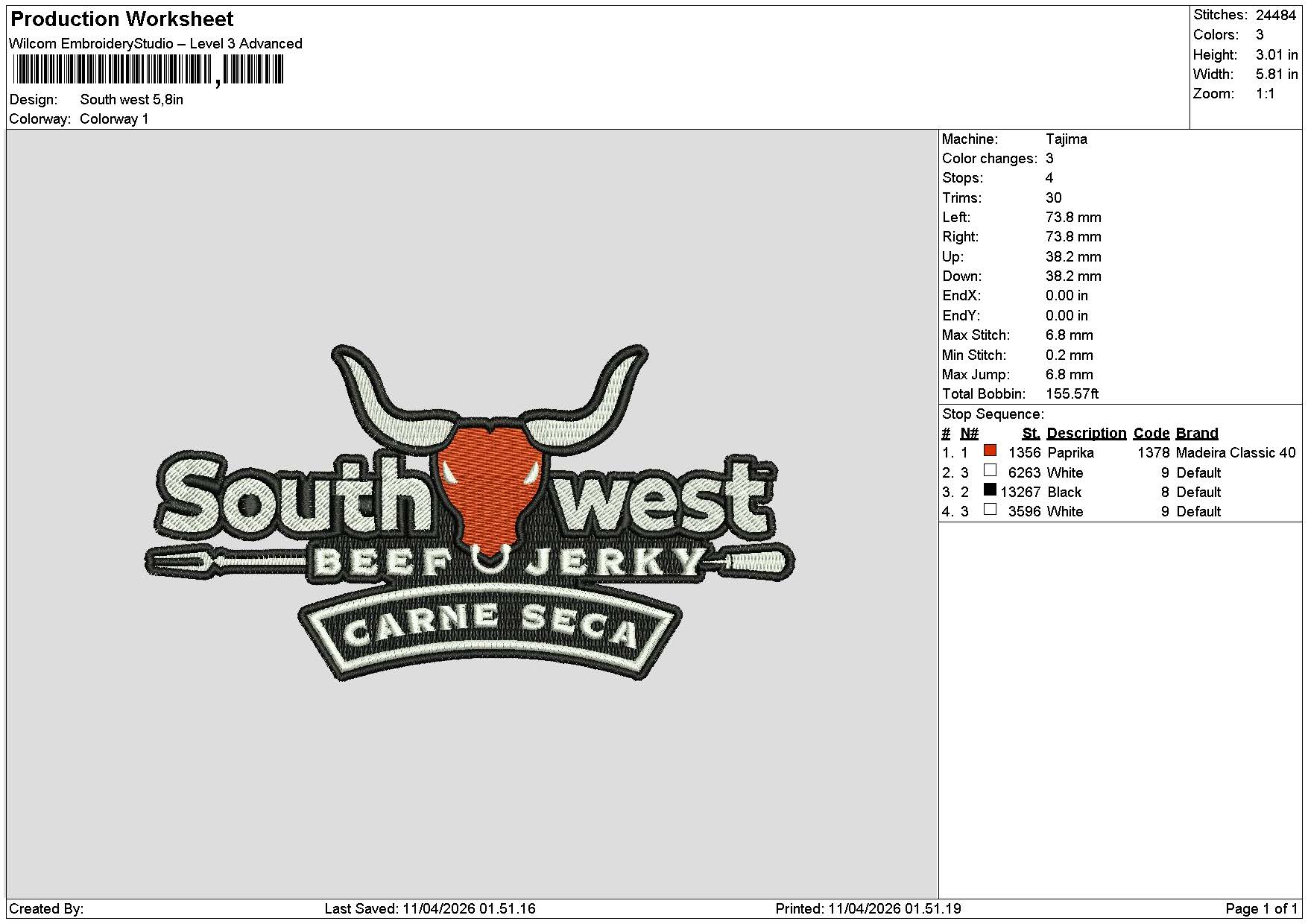The width and height of the screenshot is (1308, 924).
Task: Click the 'Description' column header
Action: click(x=1087, y=434)
